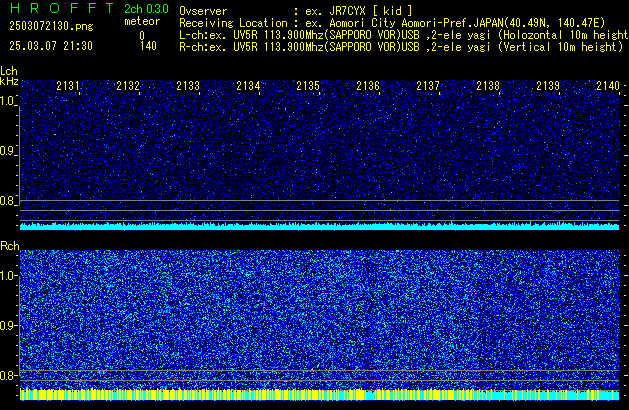The image size is (629, 410).
Task: Click the HROFFT title text
Action: [x=62, y=8]
